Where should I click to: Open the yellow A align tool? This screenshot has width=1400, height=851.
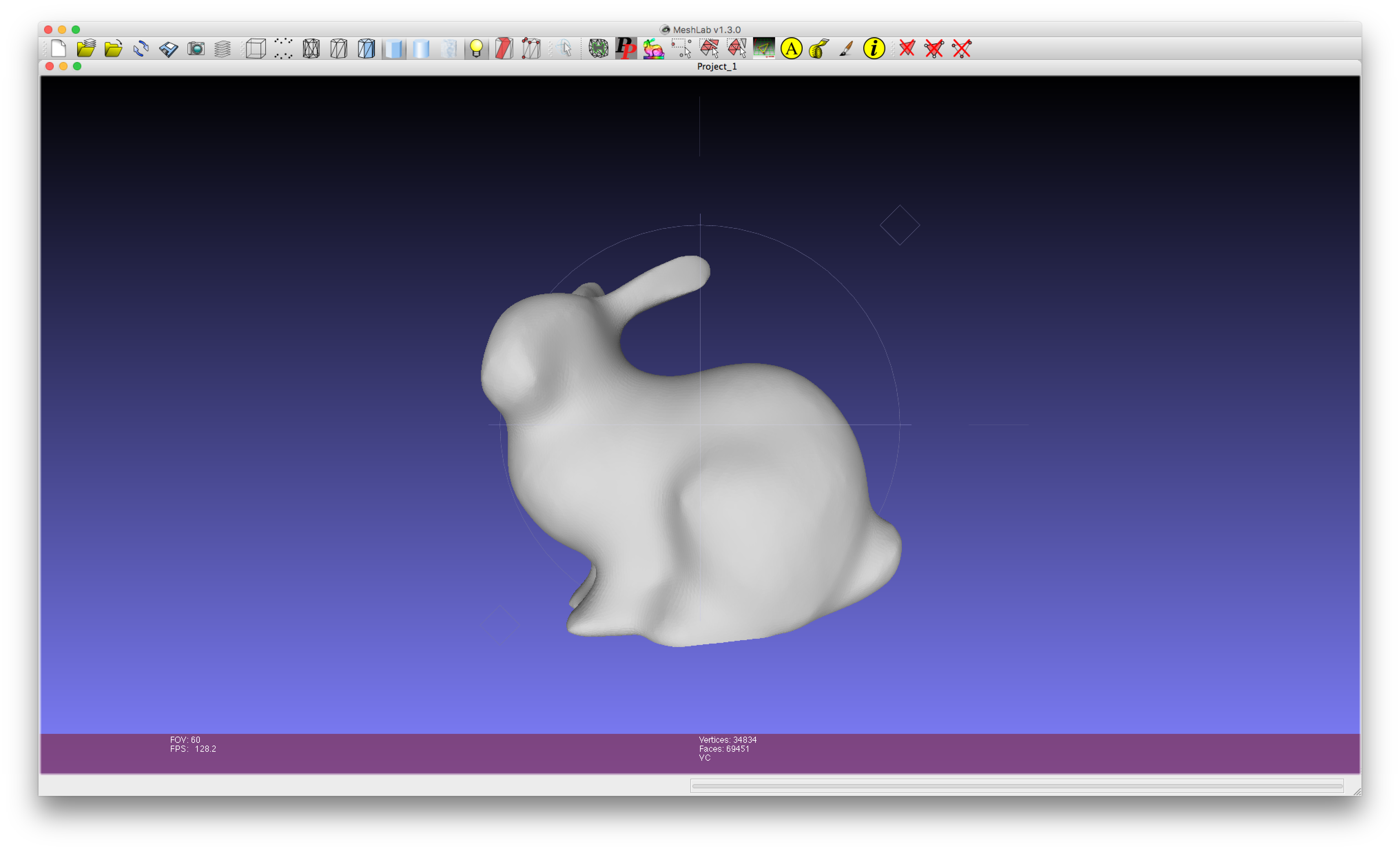[x=791, y=49]
